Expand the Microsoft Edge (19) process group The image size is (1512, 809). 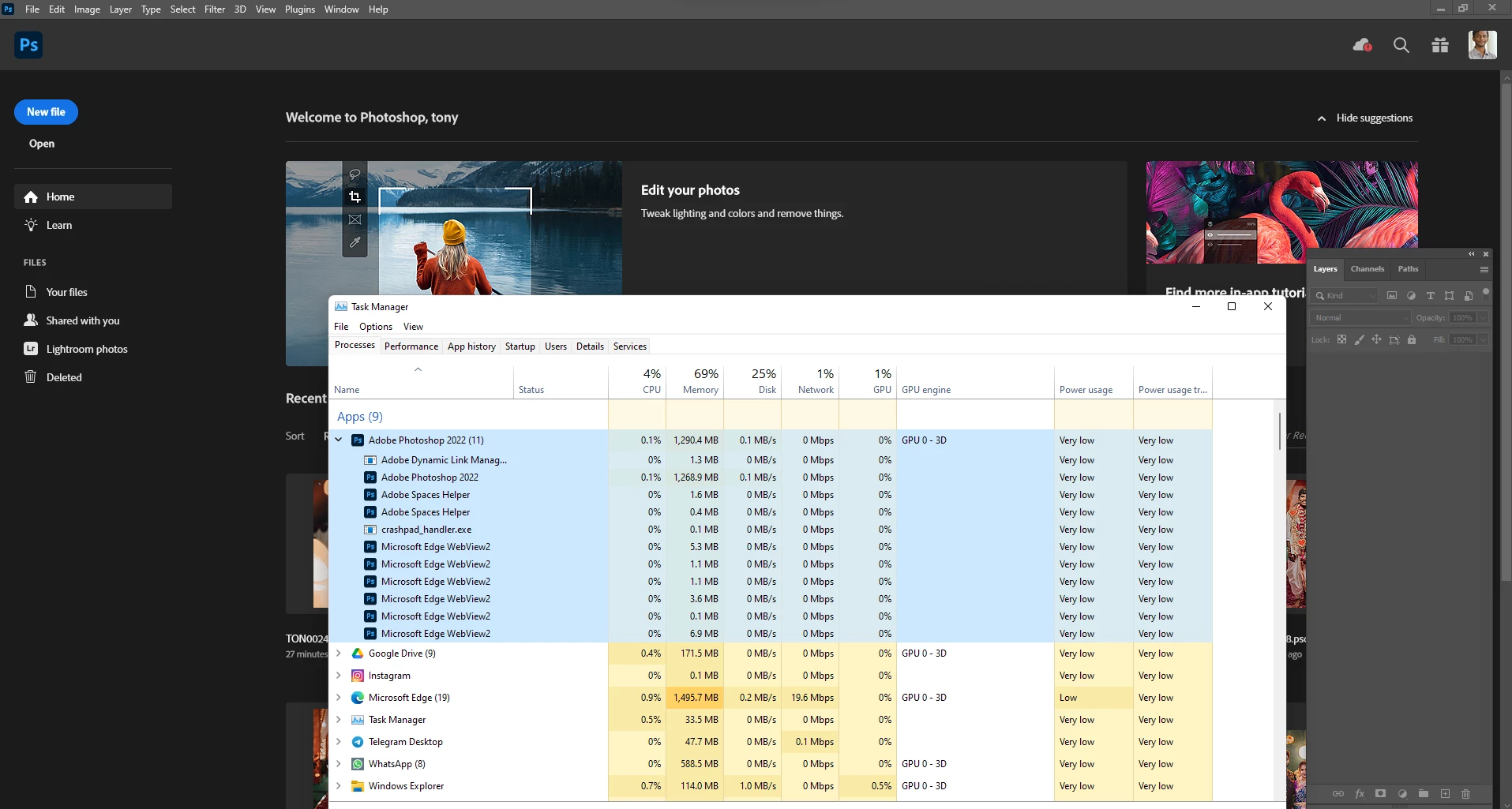pos(339,698)
